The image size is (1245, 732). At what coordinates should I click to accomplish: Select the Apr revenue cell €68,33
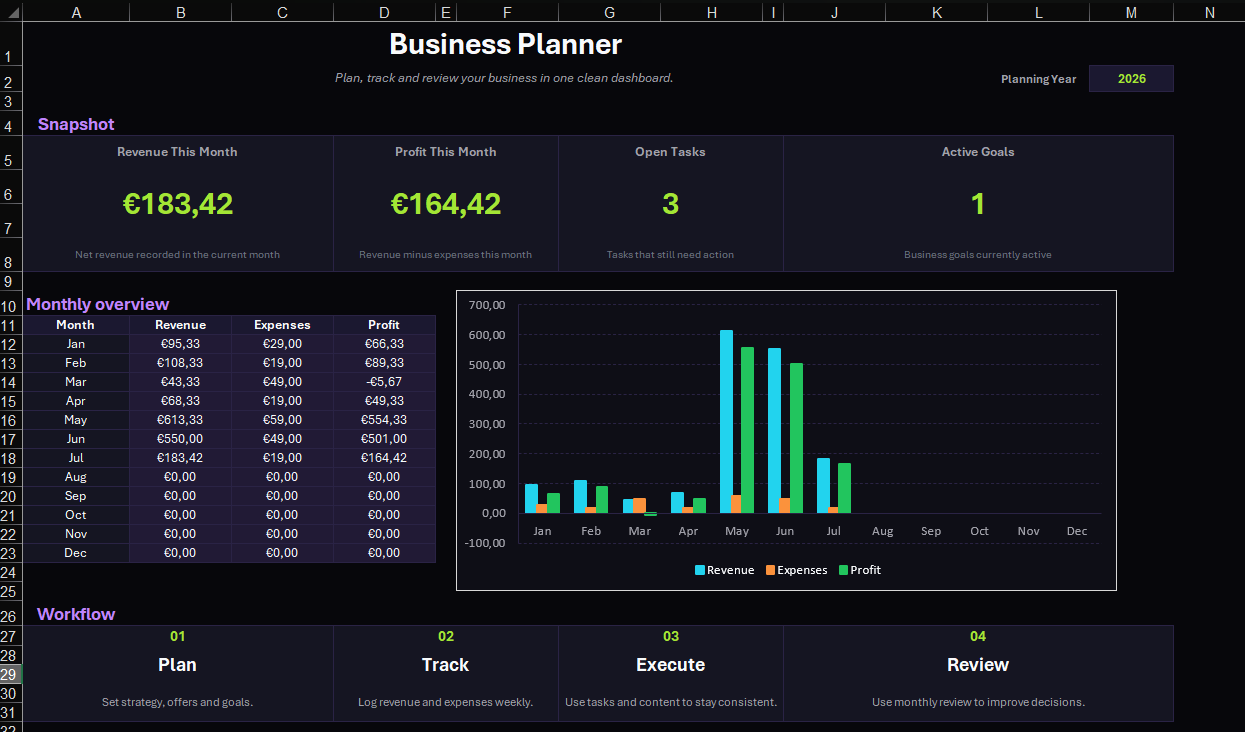(180, 401)
